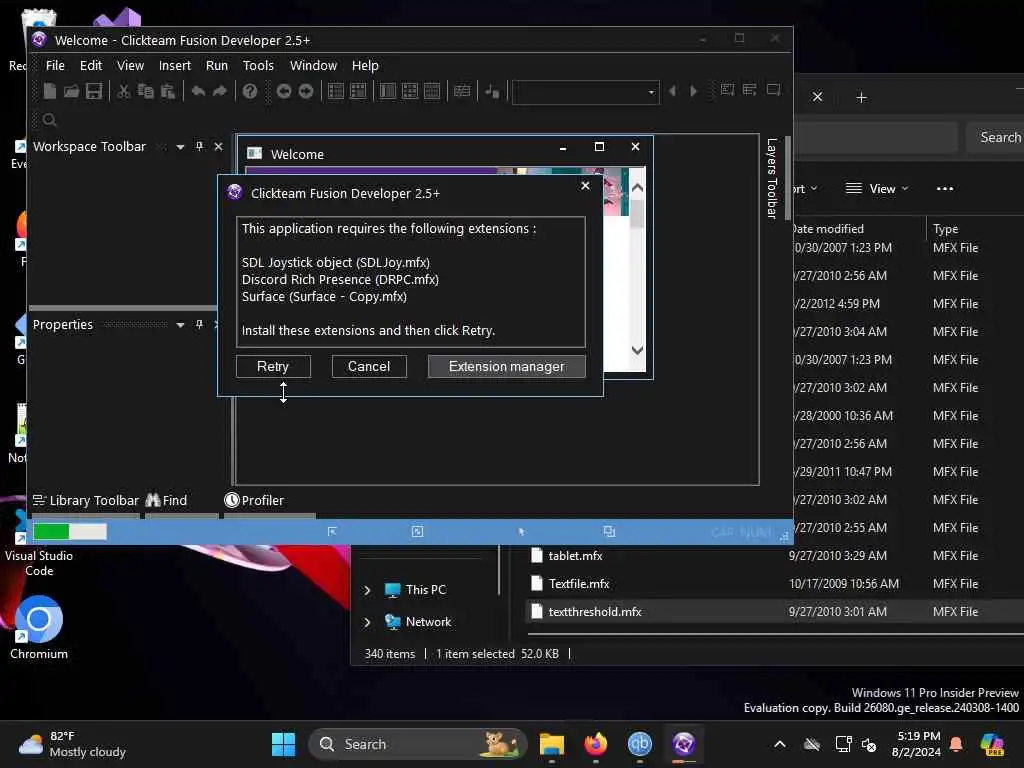The image size is (1024, 768).
Task: Close the Workspace Toolbar panel
Action: pyautogui.click(x=218, y=146)
